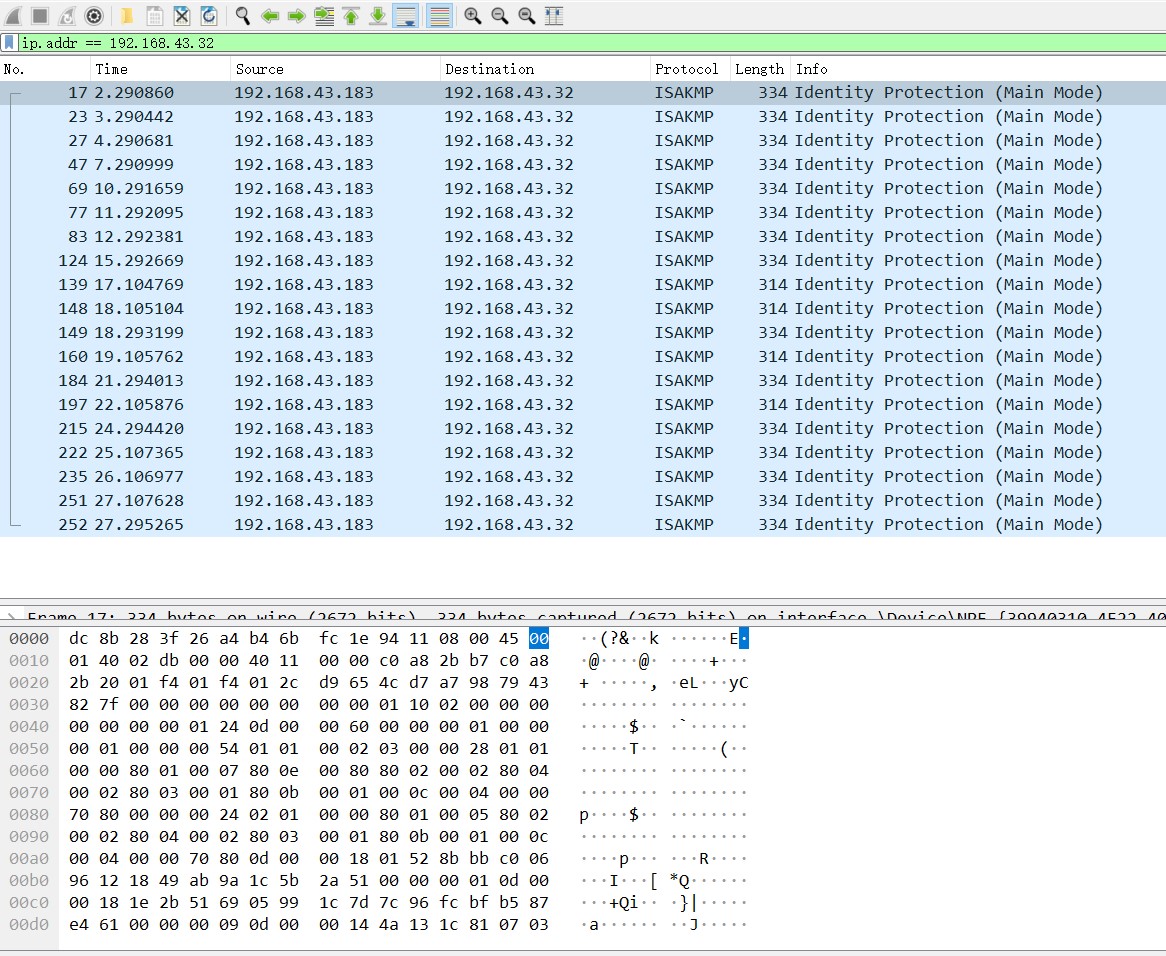Select packet 139 with length 314
The height and width of the screenshot is (956, 1166).
583,285
